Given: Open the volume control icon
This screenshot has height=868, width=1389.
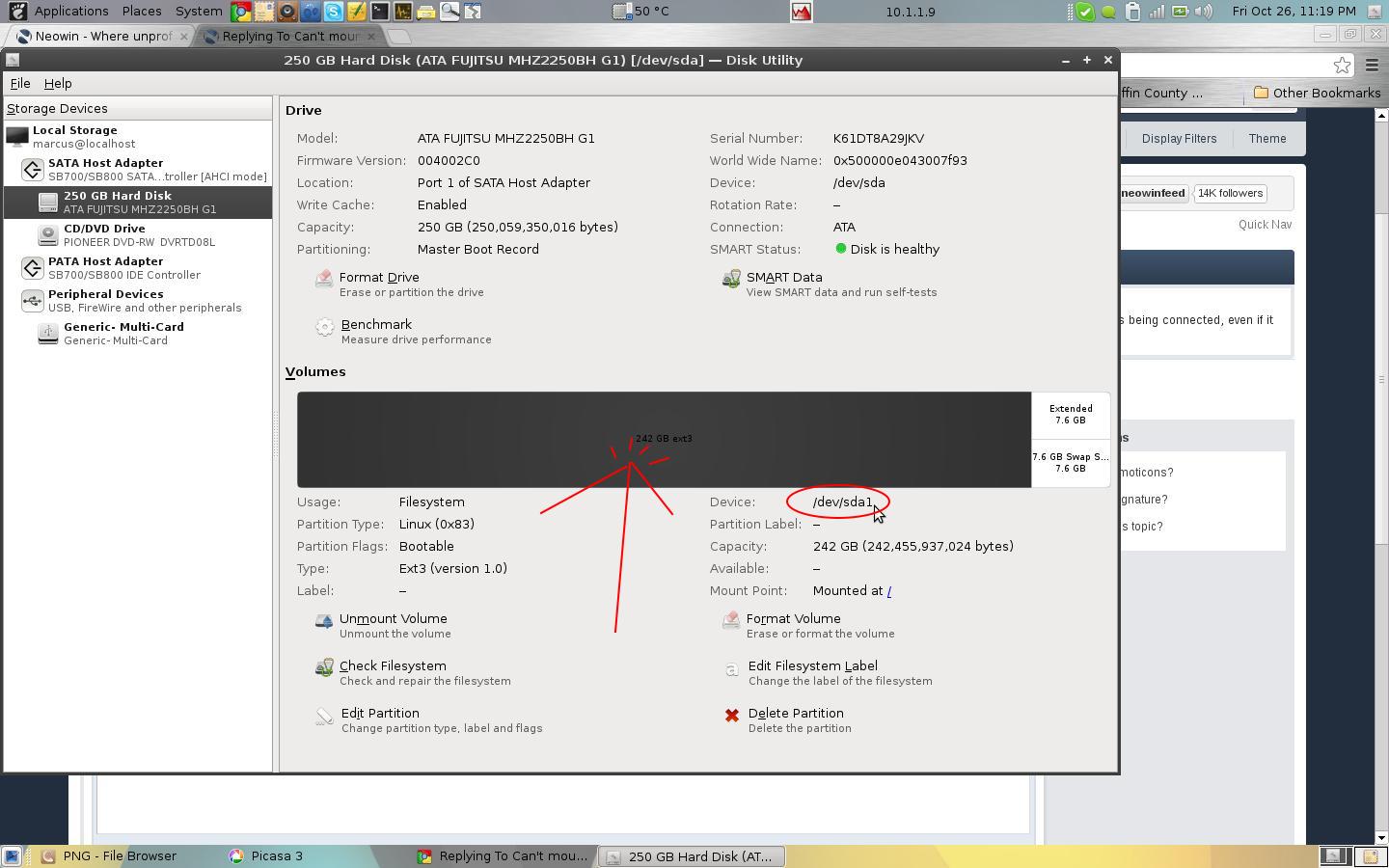Looking at the screenshot, I should [x=1204, y=12].
